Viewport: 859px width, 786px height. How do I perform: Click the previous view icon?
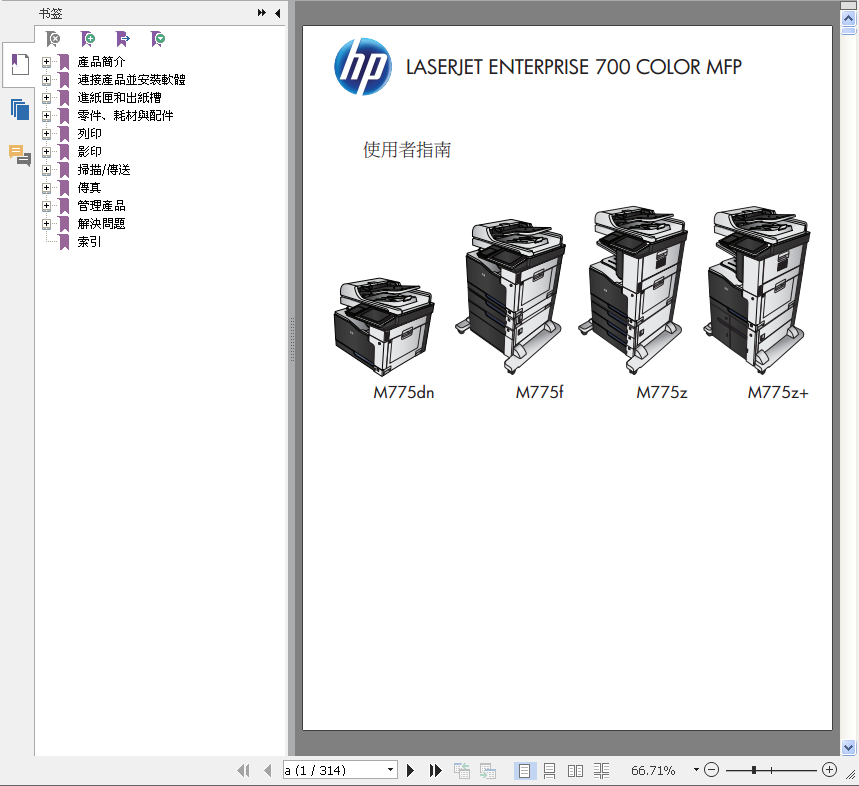[x=462, y=771]
